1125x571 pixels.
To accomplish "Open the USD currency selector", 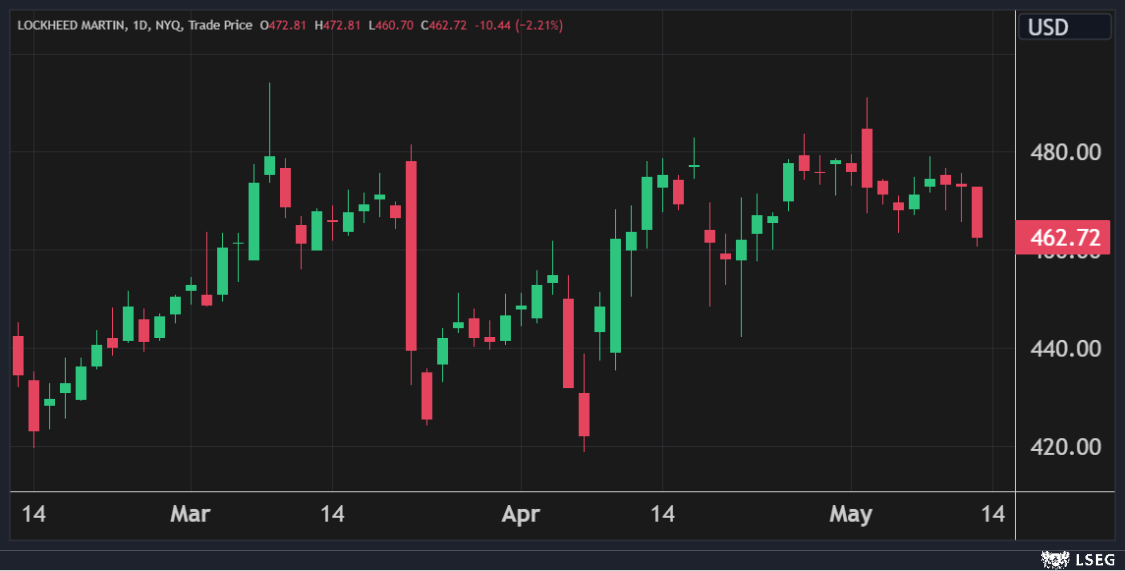I will (x=1064, y=27).
